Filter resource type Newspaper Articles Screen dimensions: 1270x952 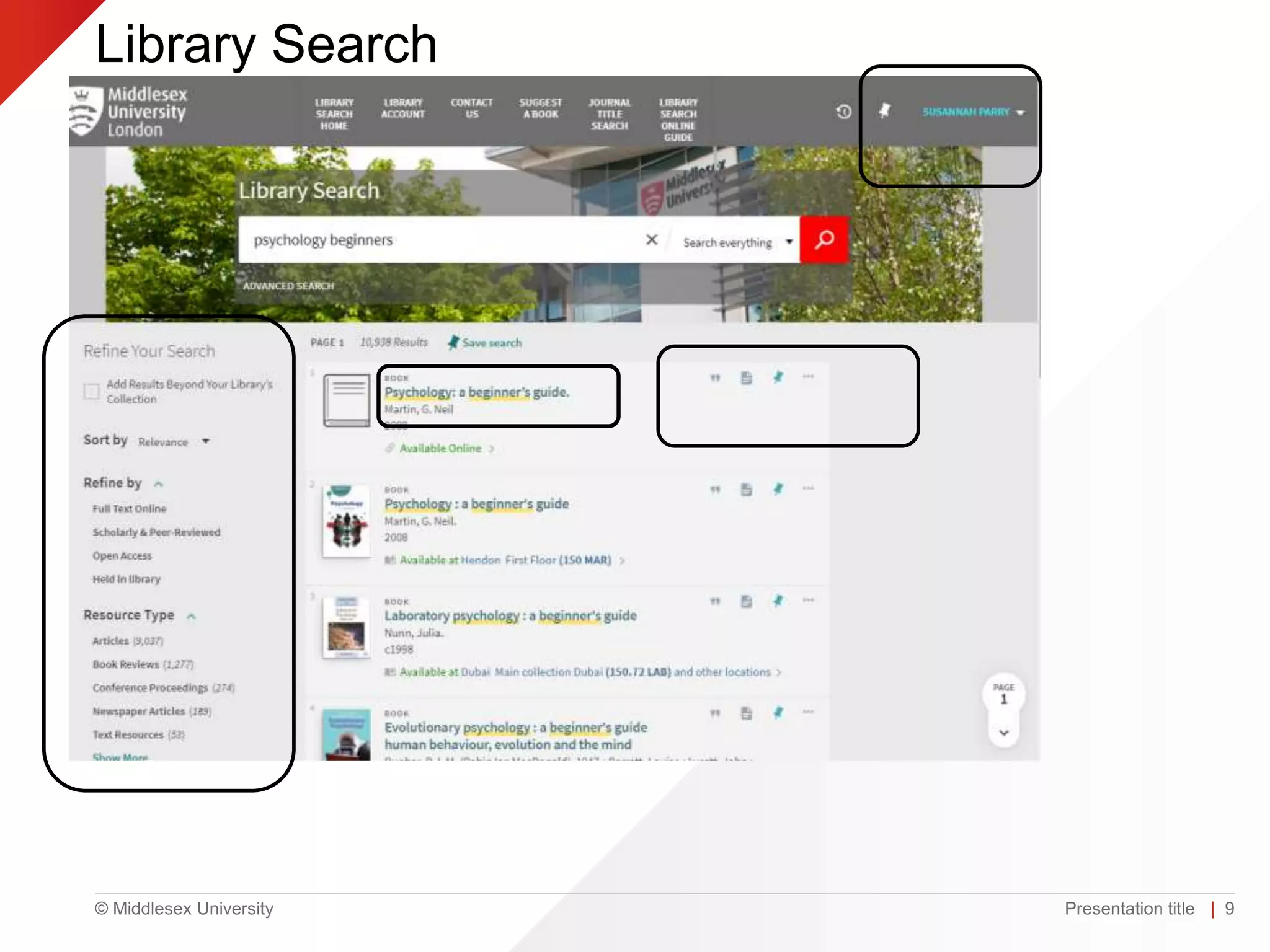(152, 712)
